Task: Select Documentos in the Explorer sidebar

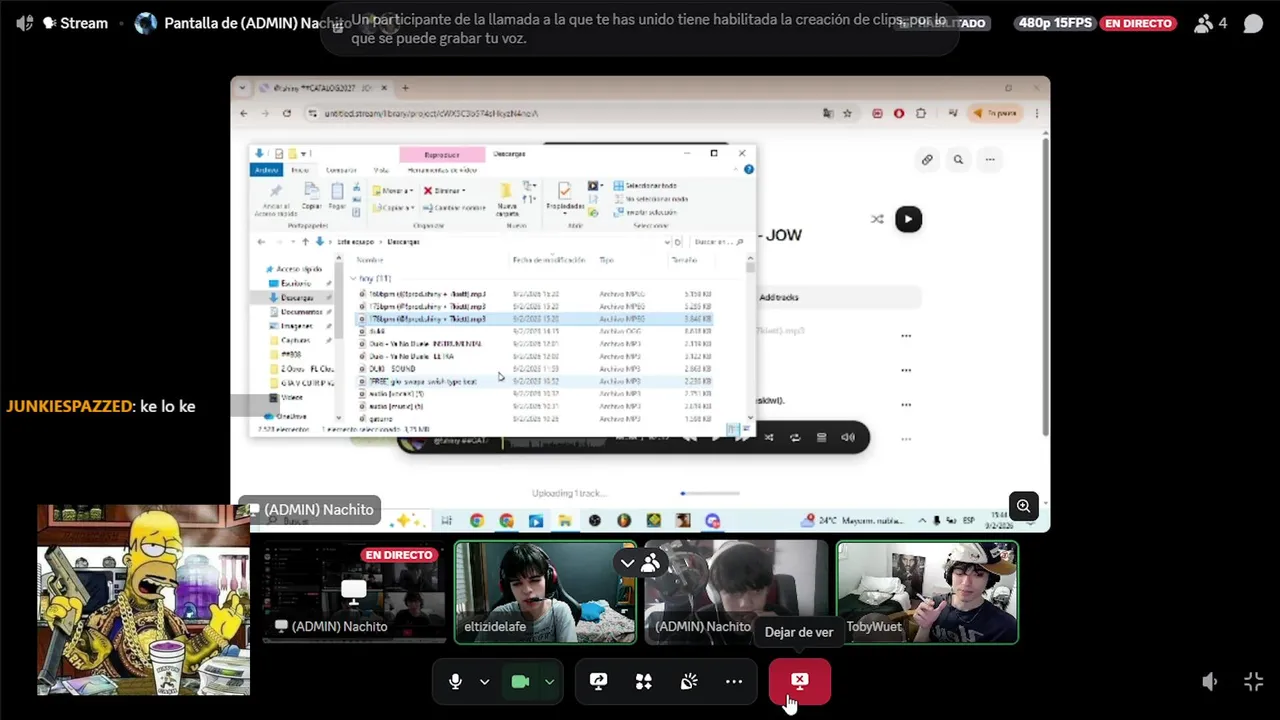Action: click(x=300, y=311)
